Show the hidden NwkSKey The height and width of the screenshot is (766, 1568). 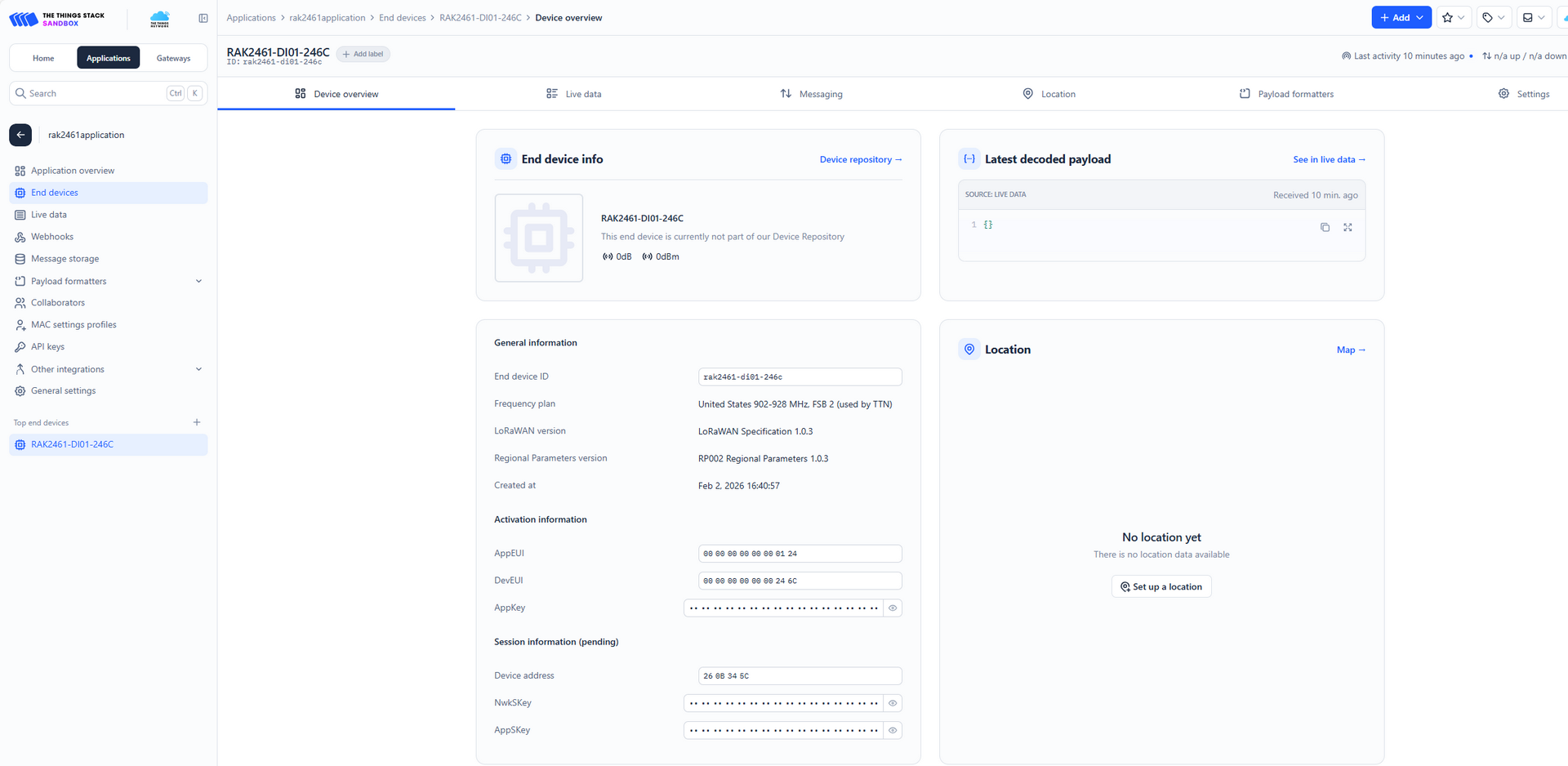(x=893, y=702)
